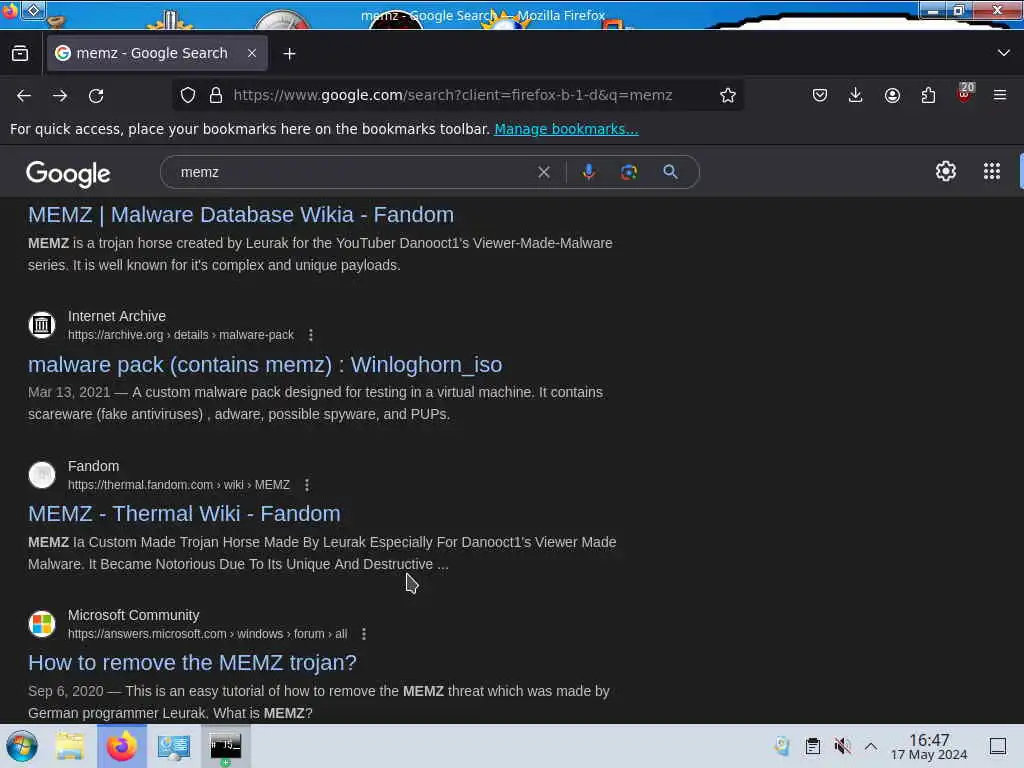Viewport: 1024px width, 768px height.
Task: Open the Firefox hamburger menu
Action: (1000, 95)
